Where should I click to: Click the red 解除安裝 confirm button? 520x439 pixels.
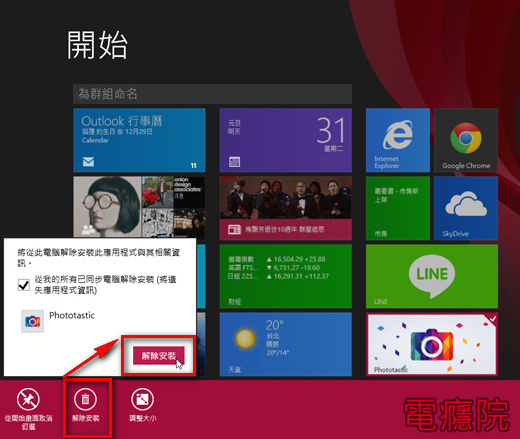(159, 356)
